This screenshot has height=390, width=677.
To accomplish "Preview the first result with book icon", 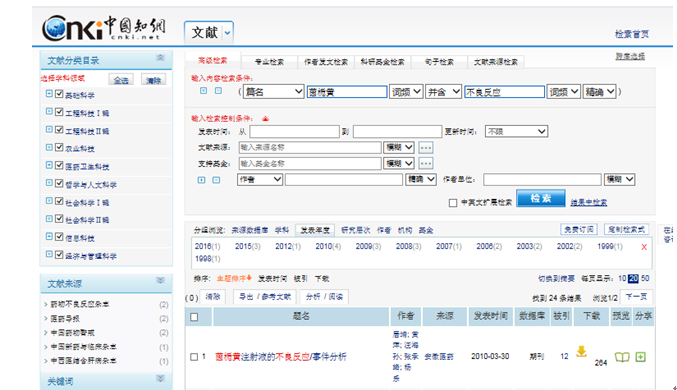I will [x=622, y=357].
